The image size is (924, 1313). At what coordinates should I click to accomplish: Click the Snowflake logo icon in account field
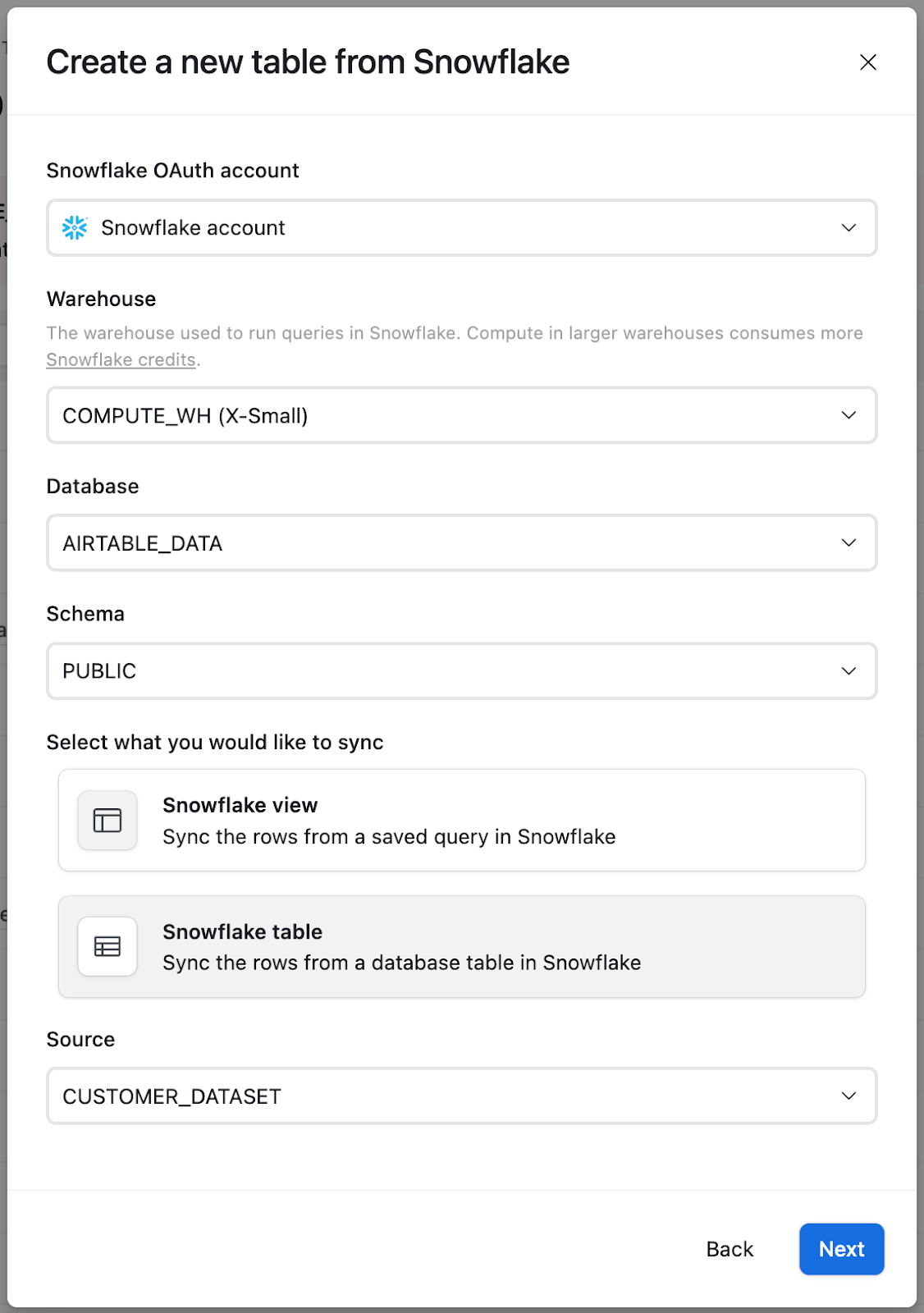pos(75,227)
